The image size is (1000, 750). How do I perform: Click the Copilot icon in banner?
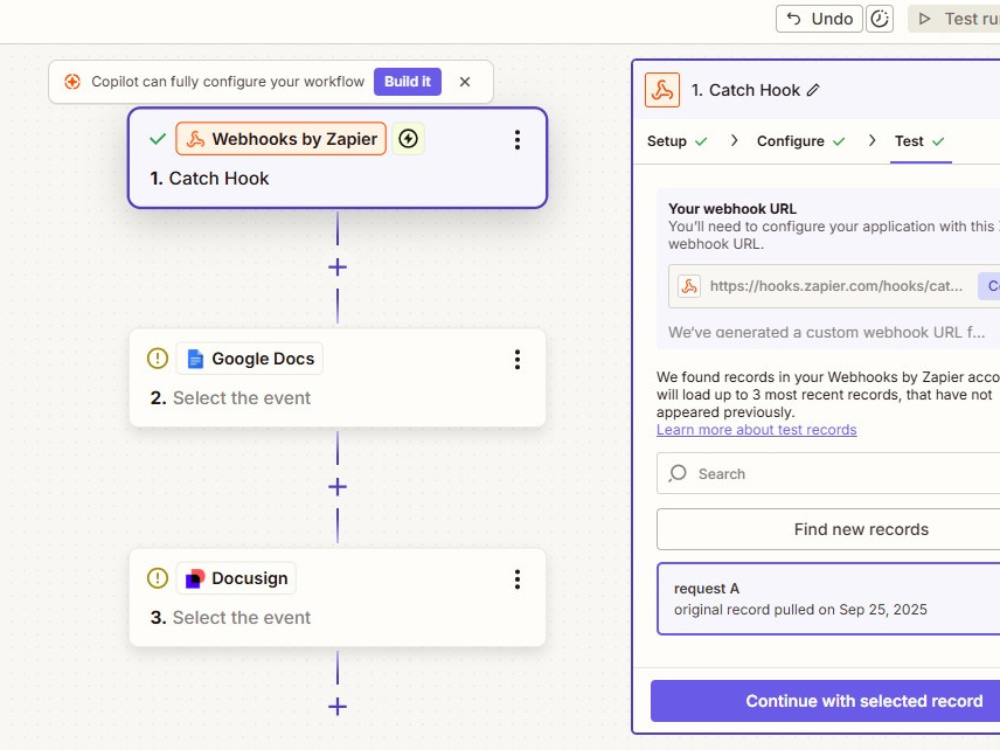pos(72,82)
